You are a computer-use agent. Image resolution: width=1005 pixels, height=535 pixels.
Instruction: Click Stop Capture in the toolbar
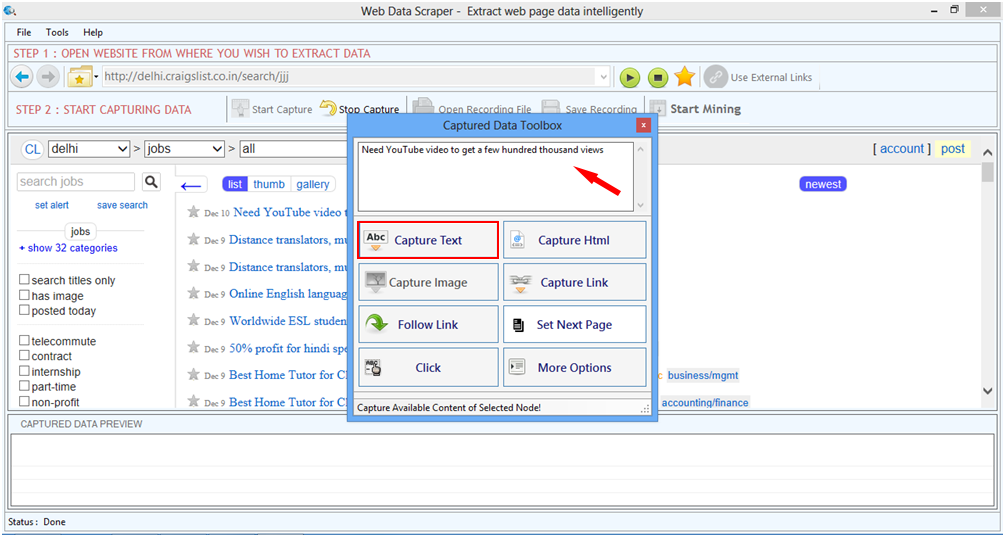point(359,109)
